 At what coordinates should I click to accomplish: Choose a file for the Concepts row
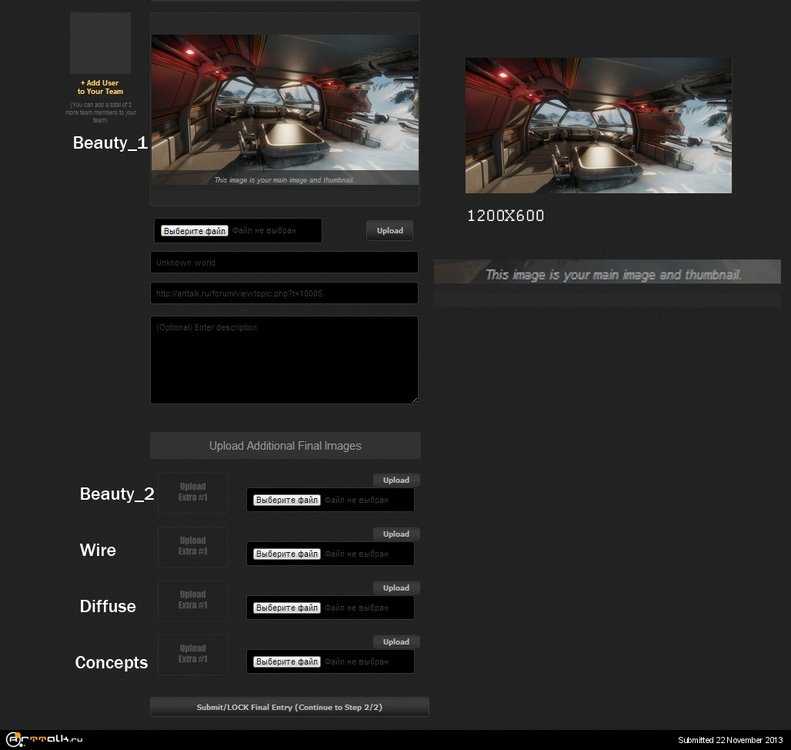click(x=287, y=662)
